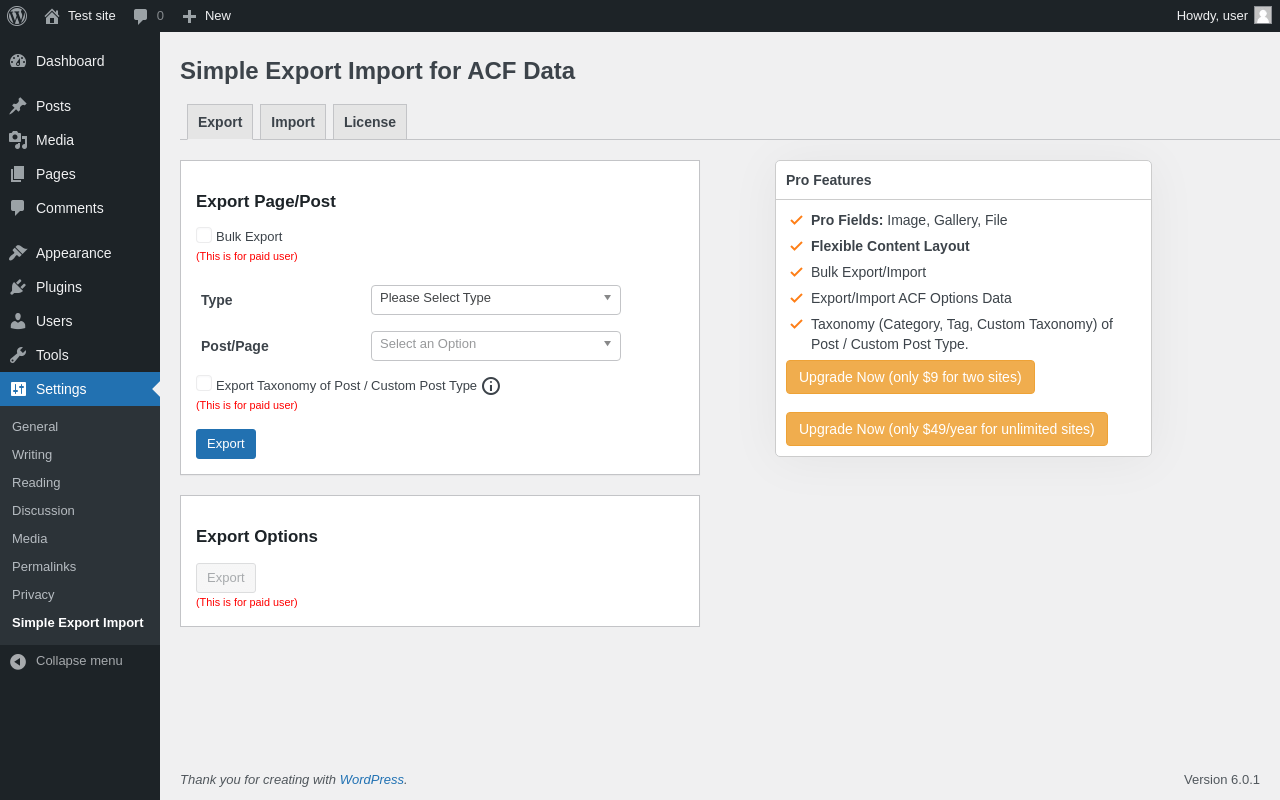Follow the WordPress footer link
1280x800 pixels.
tap(371, 779)
